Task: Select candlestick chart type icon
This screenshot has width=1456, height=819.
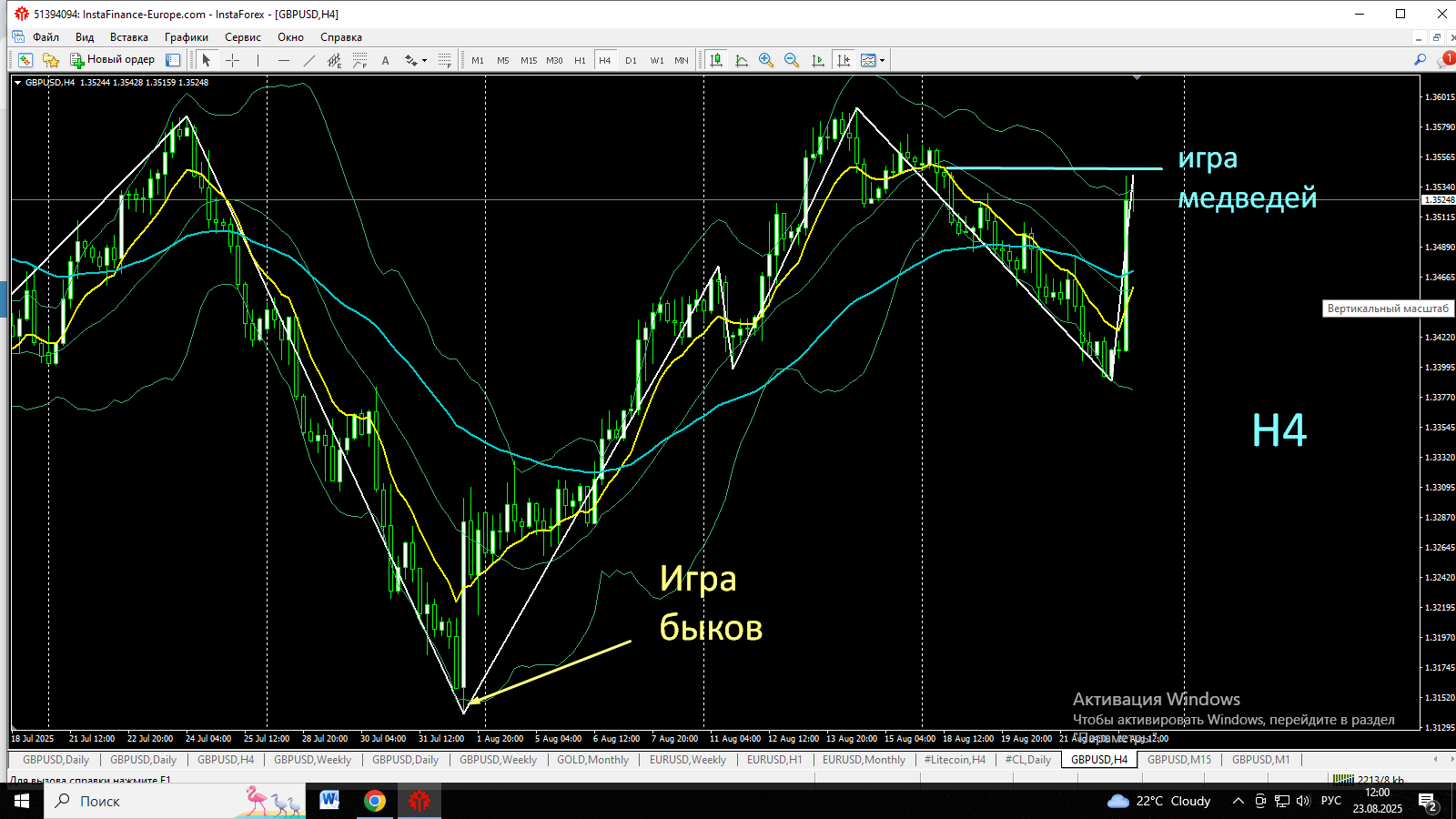Action: 716,60
